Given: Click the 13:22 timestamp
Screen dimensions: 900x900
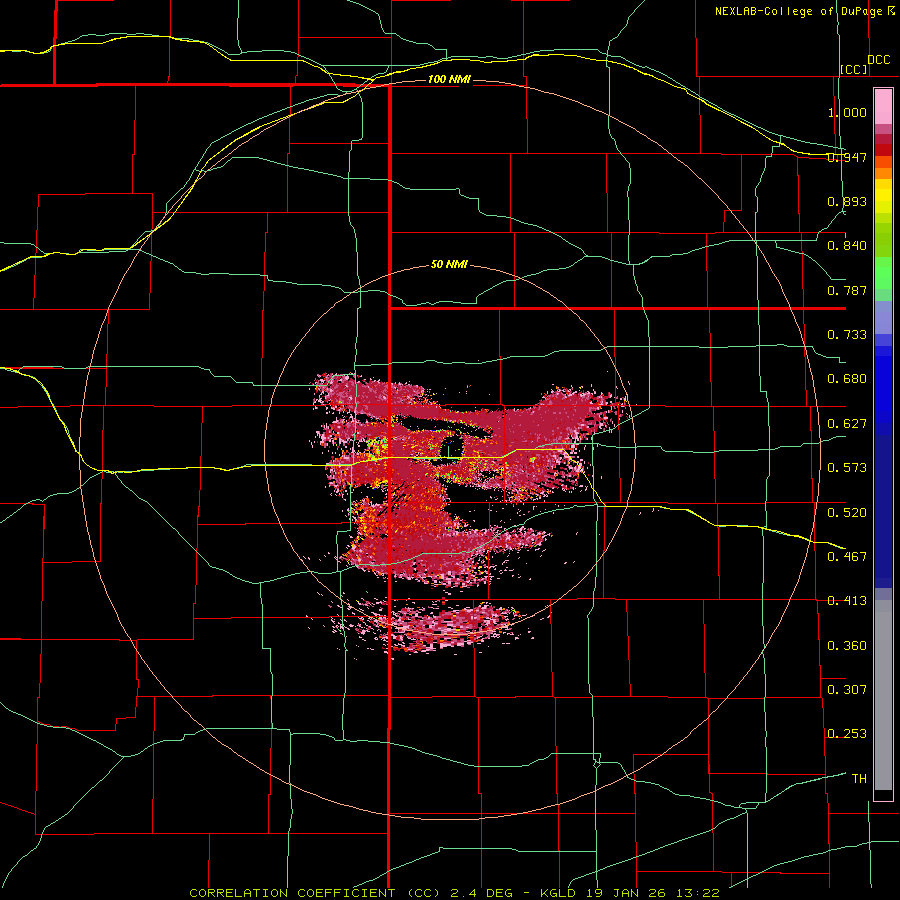Looking at the screenshot, I should point(697,893).
